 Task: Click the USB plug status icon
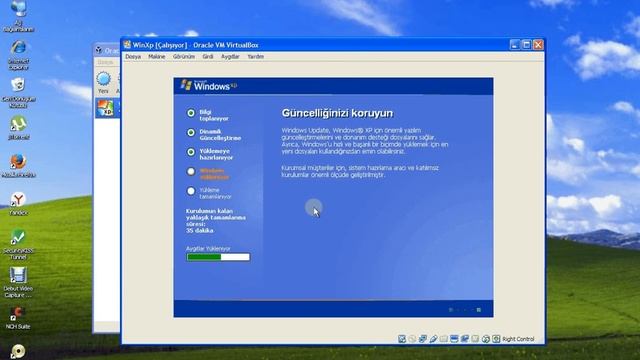click(x=433, y=339)
